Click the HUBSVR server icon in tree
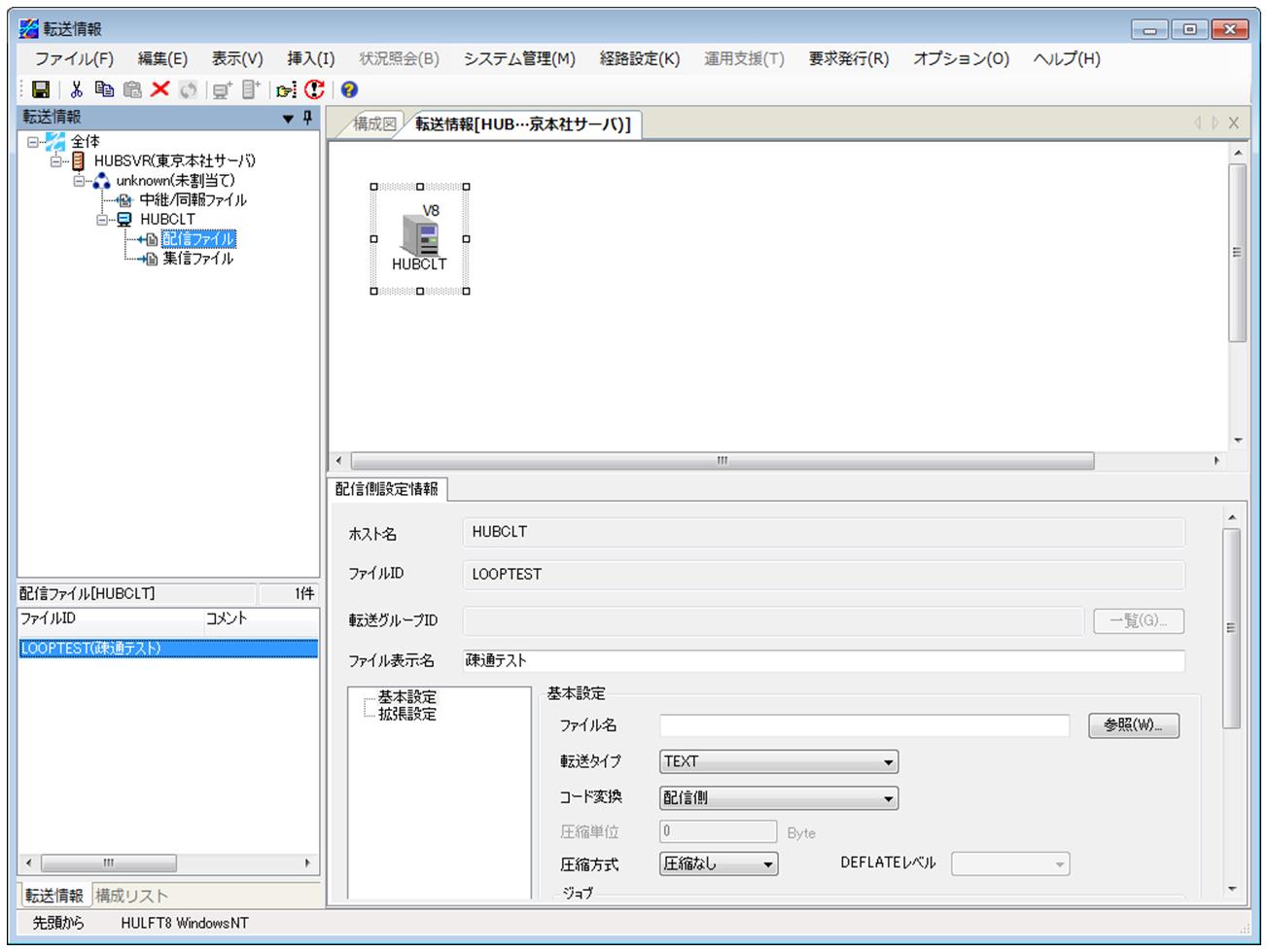This screenshot has height=952, width=1268. coord(79,161)
